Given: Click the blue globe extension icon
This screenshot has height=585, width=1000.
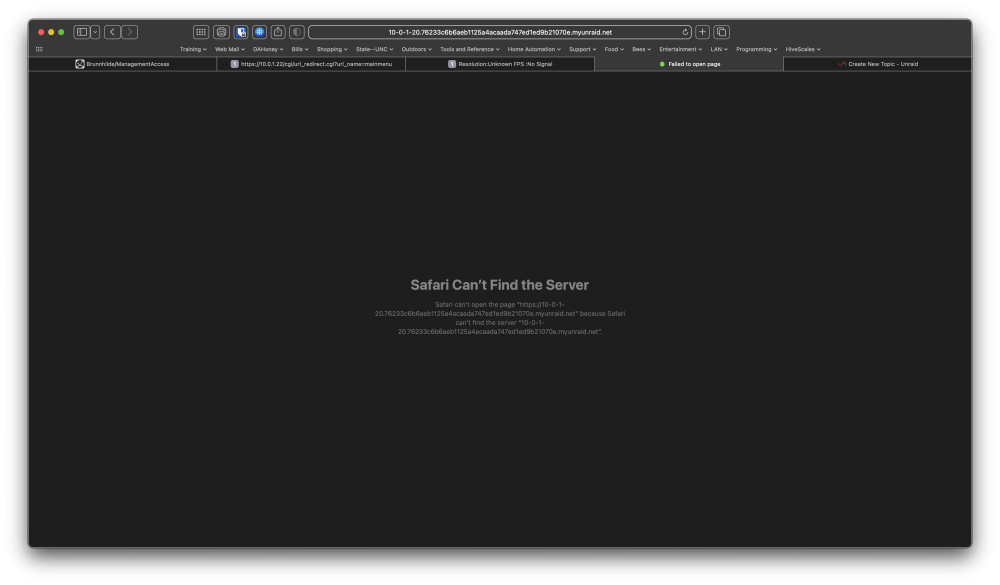Looking at the screenshot, I should coord(260,32).
